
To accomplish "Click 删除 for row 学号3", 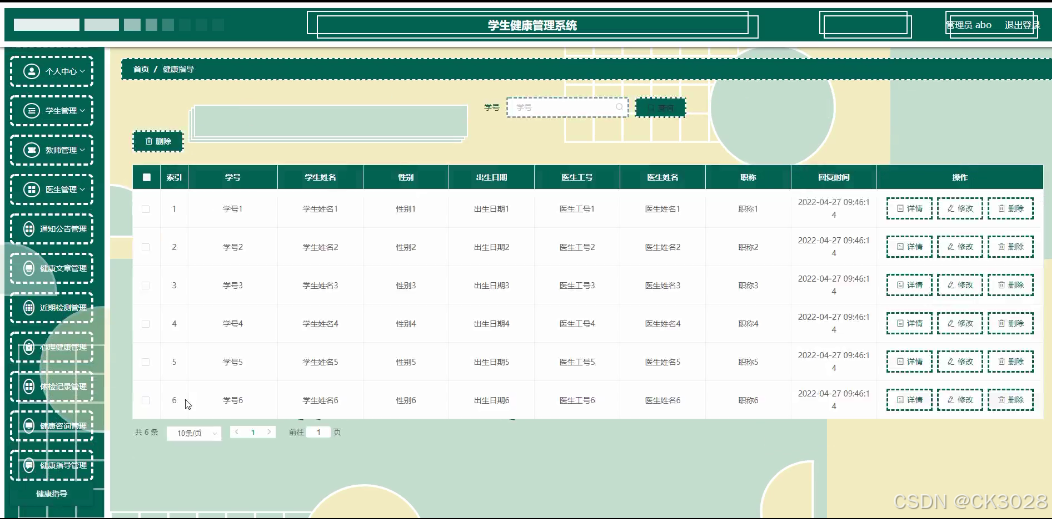I will click(x=1011, y=286).
